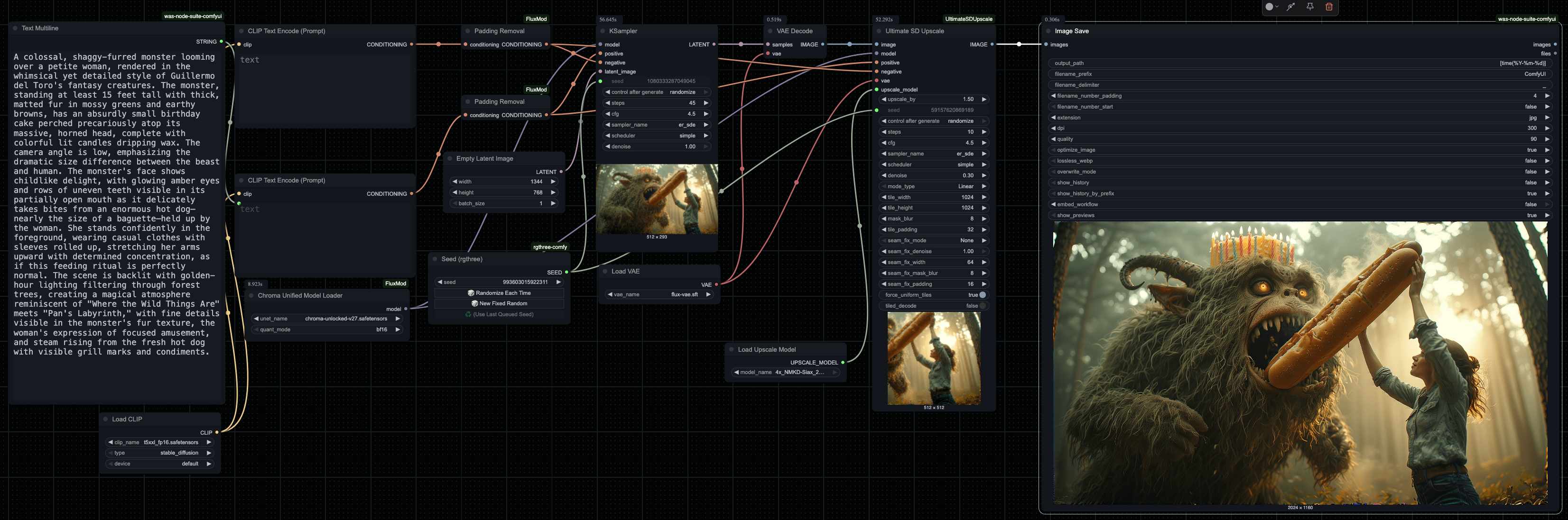
Task: Collapse the KSampler node via its dot
Action: pos(603,31)
